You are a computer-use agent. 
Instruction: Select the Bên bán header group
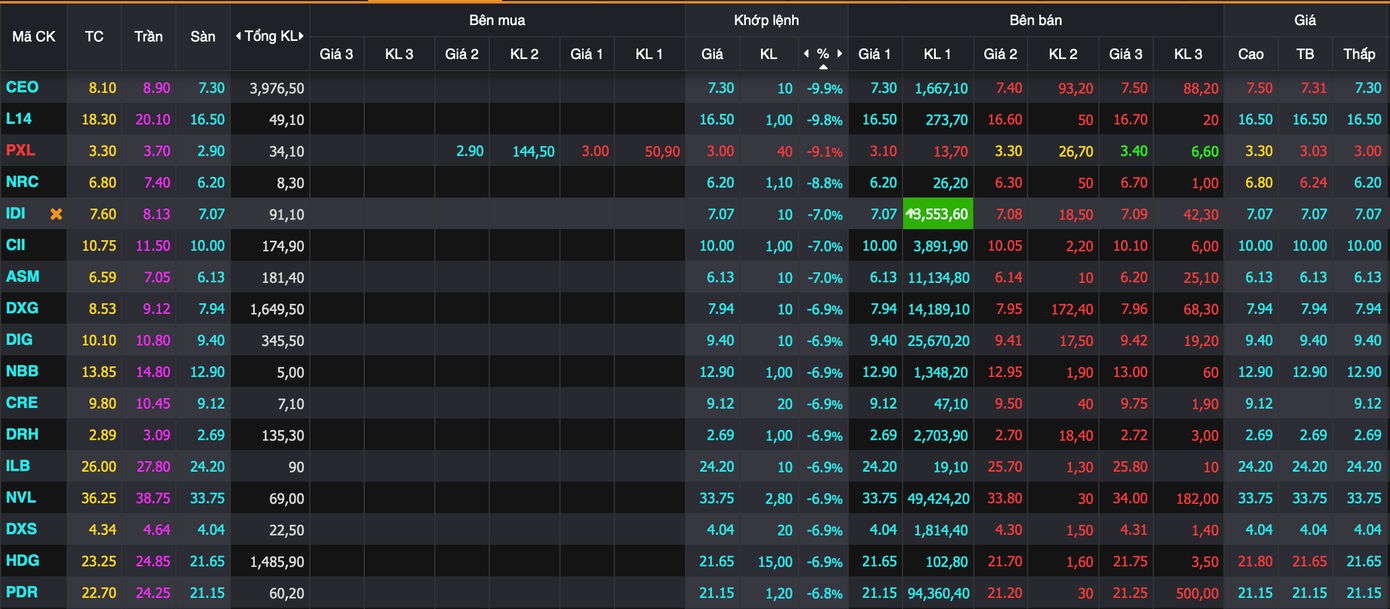(x=1035, y=20)
